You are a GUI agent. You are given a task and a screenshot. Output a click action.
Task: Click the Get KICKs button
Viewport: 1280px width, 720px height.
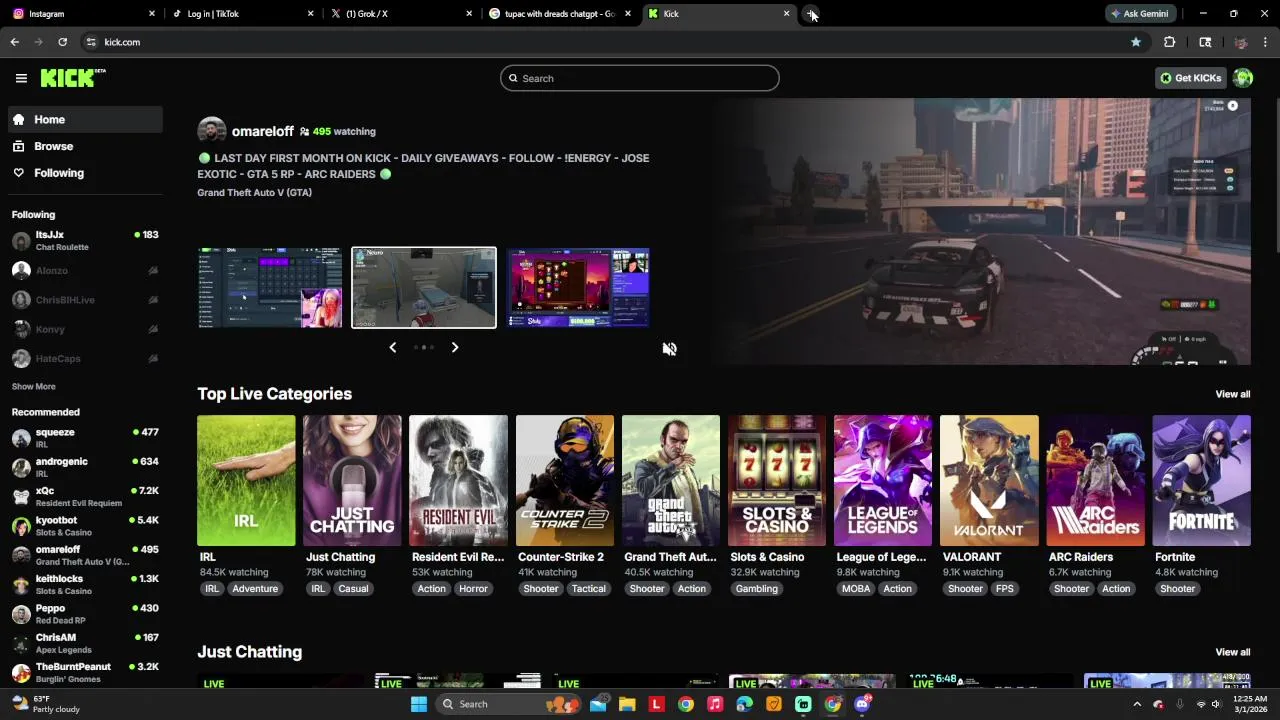click(x=1190, y=78)
